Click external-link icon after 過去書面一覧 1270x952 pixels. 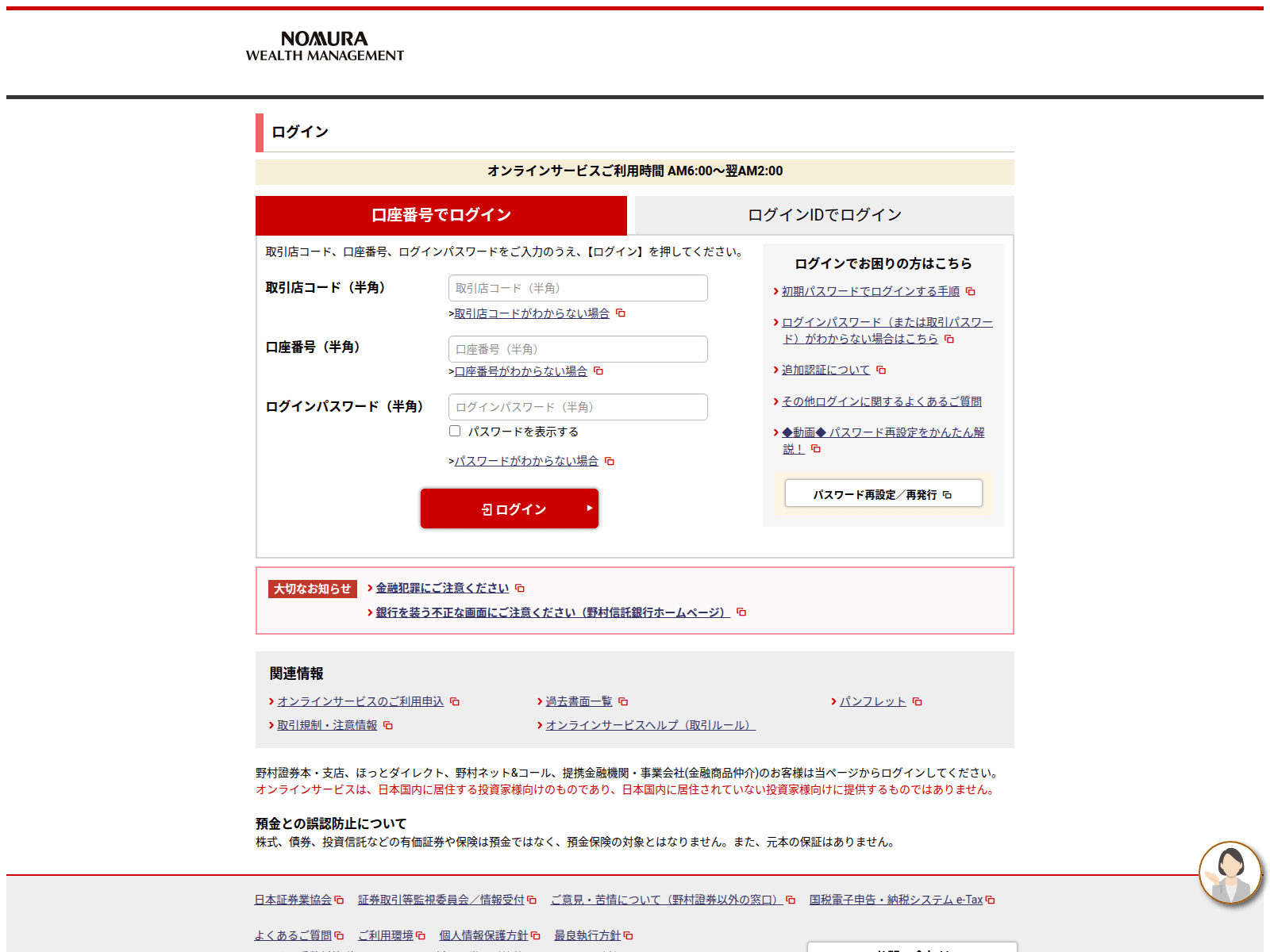[x=623, y=702]
